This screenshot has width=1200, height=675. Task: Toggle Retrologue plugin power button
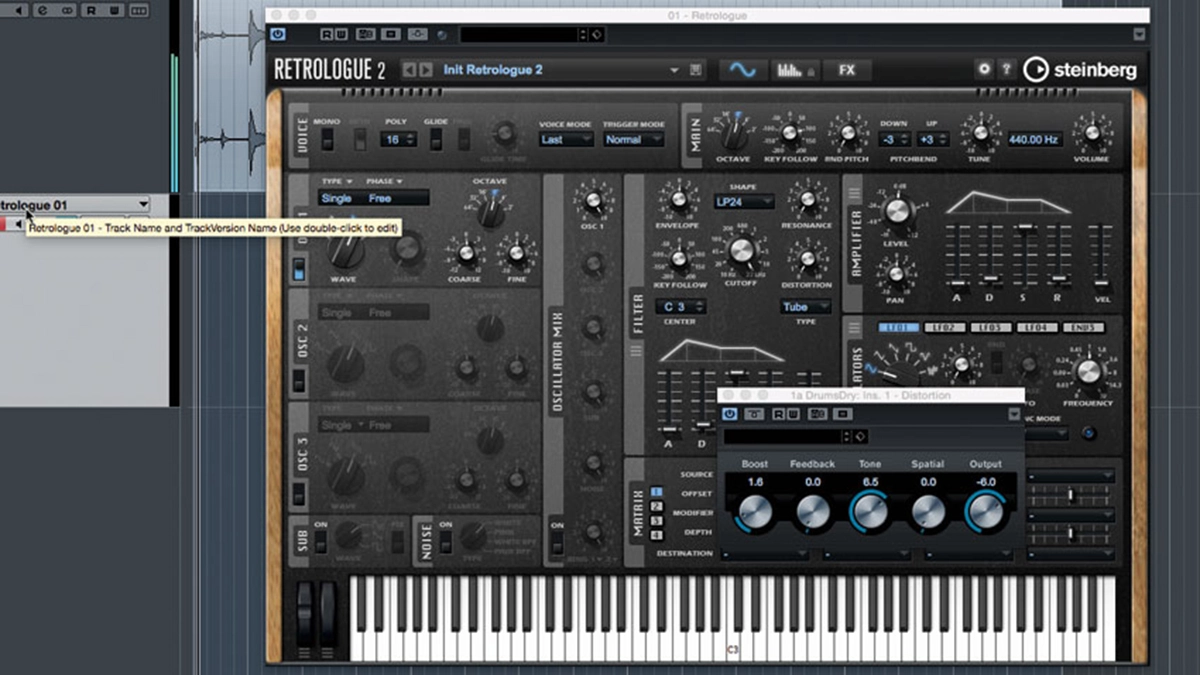coord(278,34)
